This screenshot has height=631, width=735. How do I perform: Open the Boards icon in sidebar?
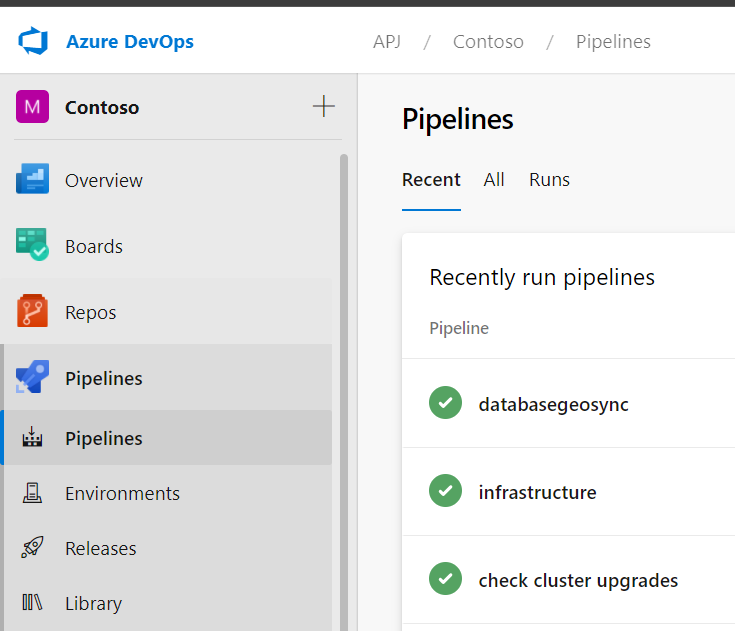pos(32,246)
